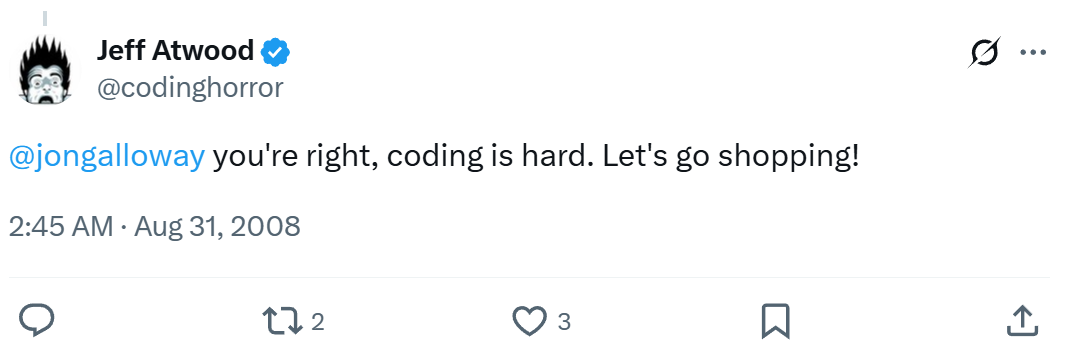Image resolution: width=1065 pixels, height=363 pixels.
Task: Click the Grok slashed-circle icon
Action: (x=983, y=52)
